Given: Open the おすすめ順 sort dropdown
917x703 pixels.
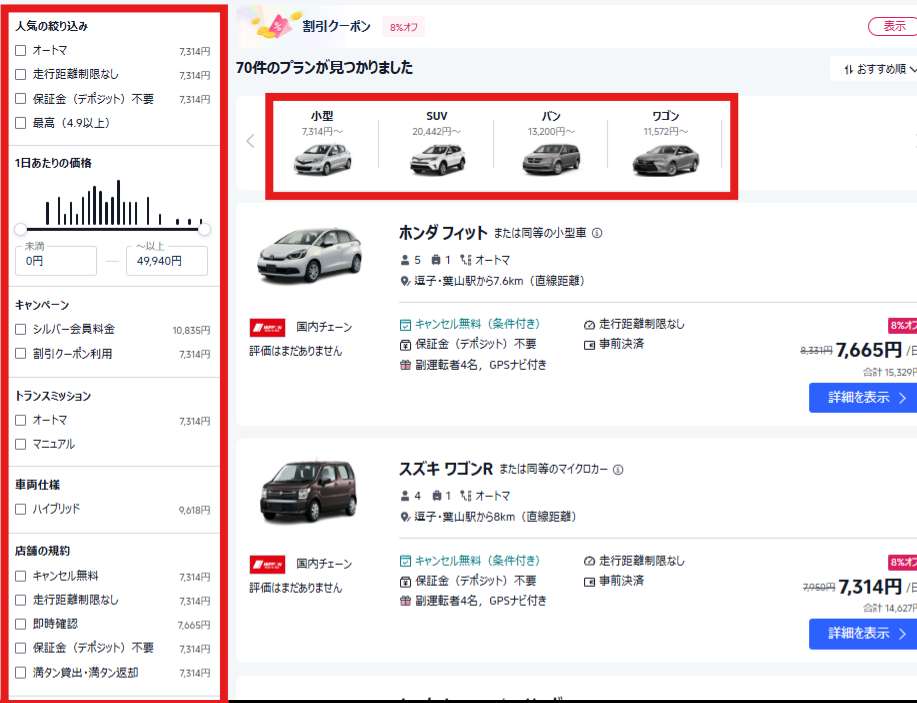Looking at the screenshot, I should [x=878, y=69].
